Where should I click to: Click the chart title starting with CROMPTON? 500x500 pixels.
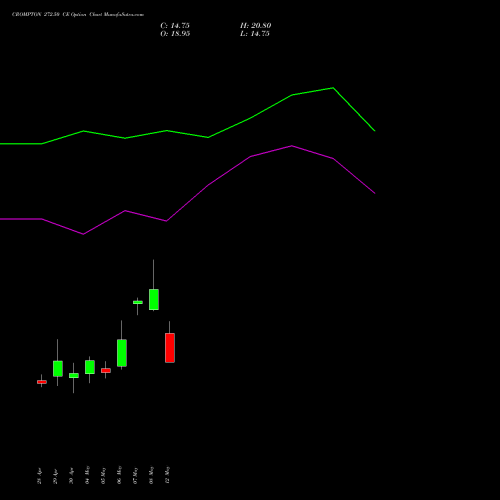[x=78, y=15]
